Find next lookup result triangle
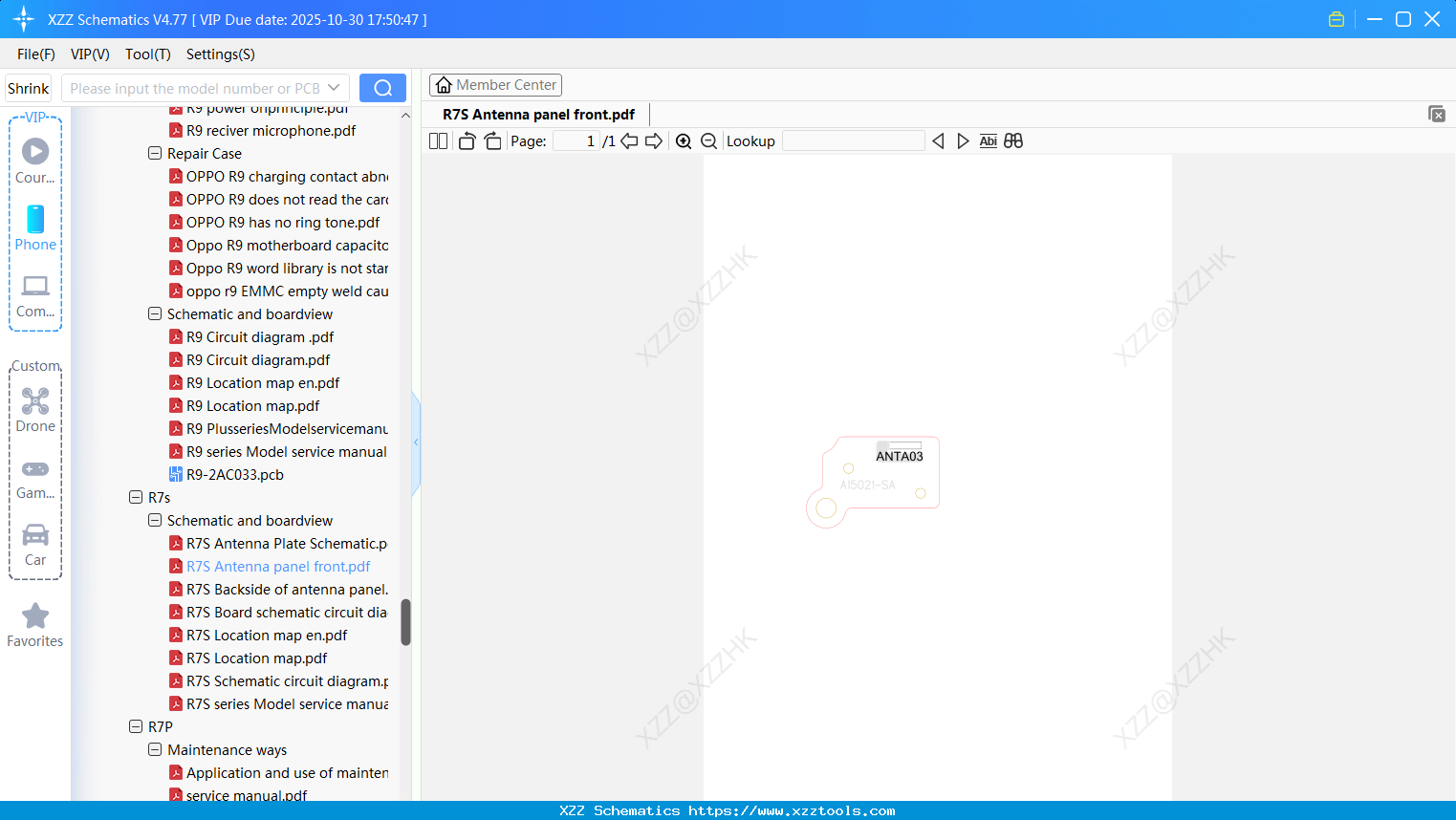The height and width of the screenshot is (820, 1456). [x=963, y=141]
